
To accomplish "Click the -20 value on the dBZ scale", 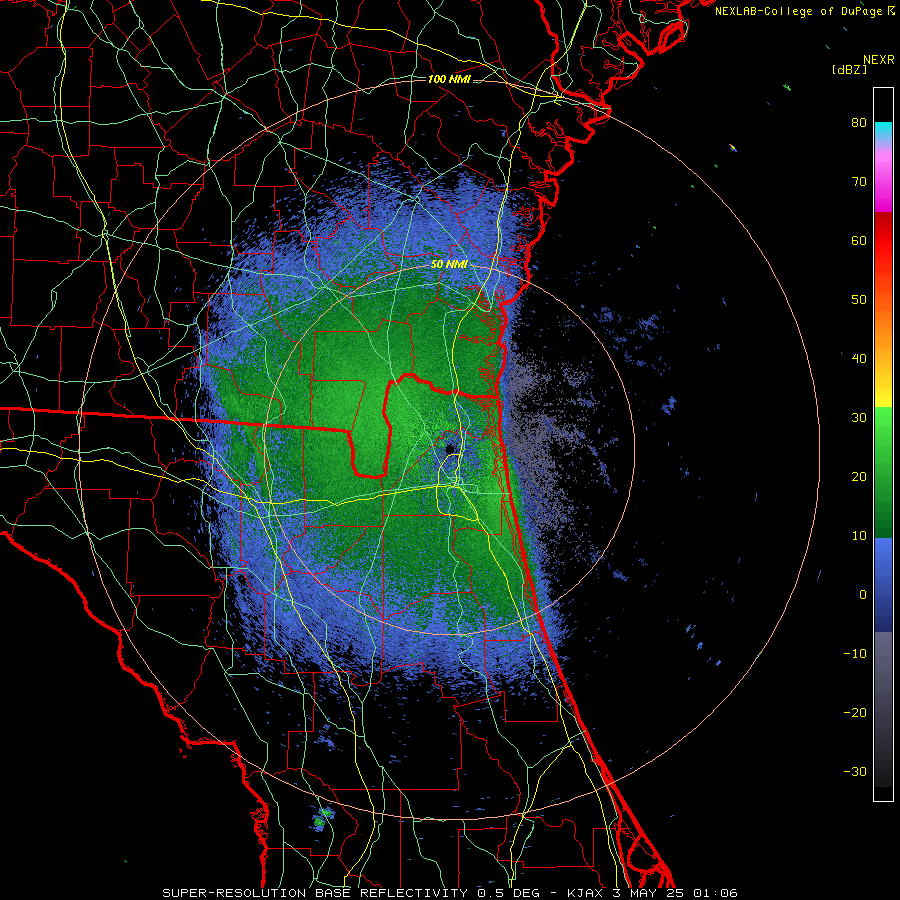I will [x=855, y=713].
